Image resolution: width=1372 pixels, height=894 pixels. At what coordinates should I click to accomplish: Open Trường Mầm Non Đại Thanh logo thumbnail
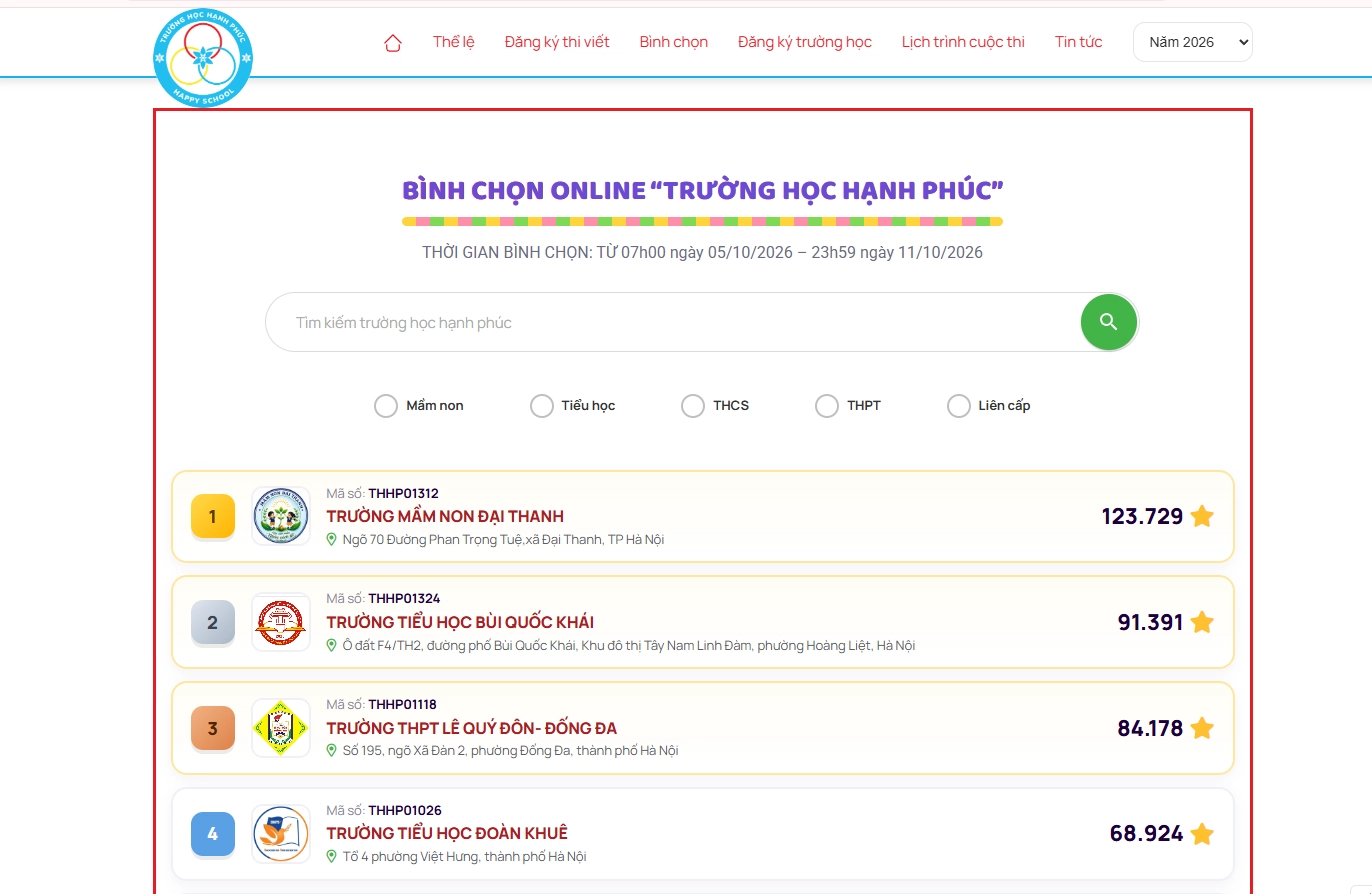tap(281, 516)
